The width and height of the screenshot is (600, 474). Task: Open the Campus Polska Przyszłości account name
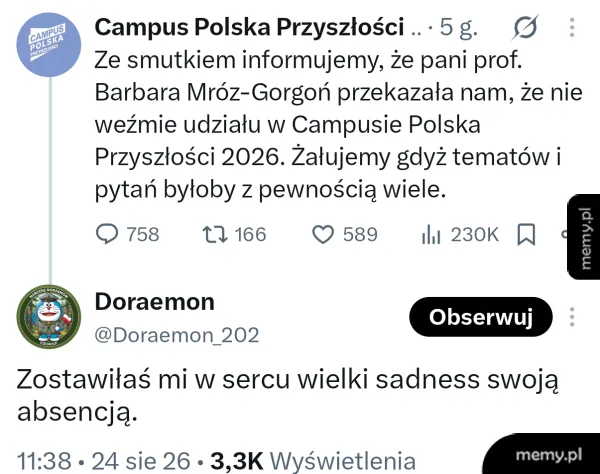point(249,27)
